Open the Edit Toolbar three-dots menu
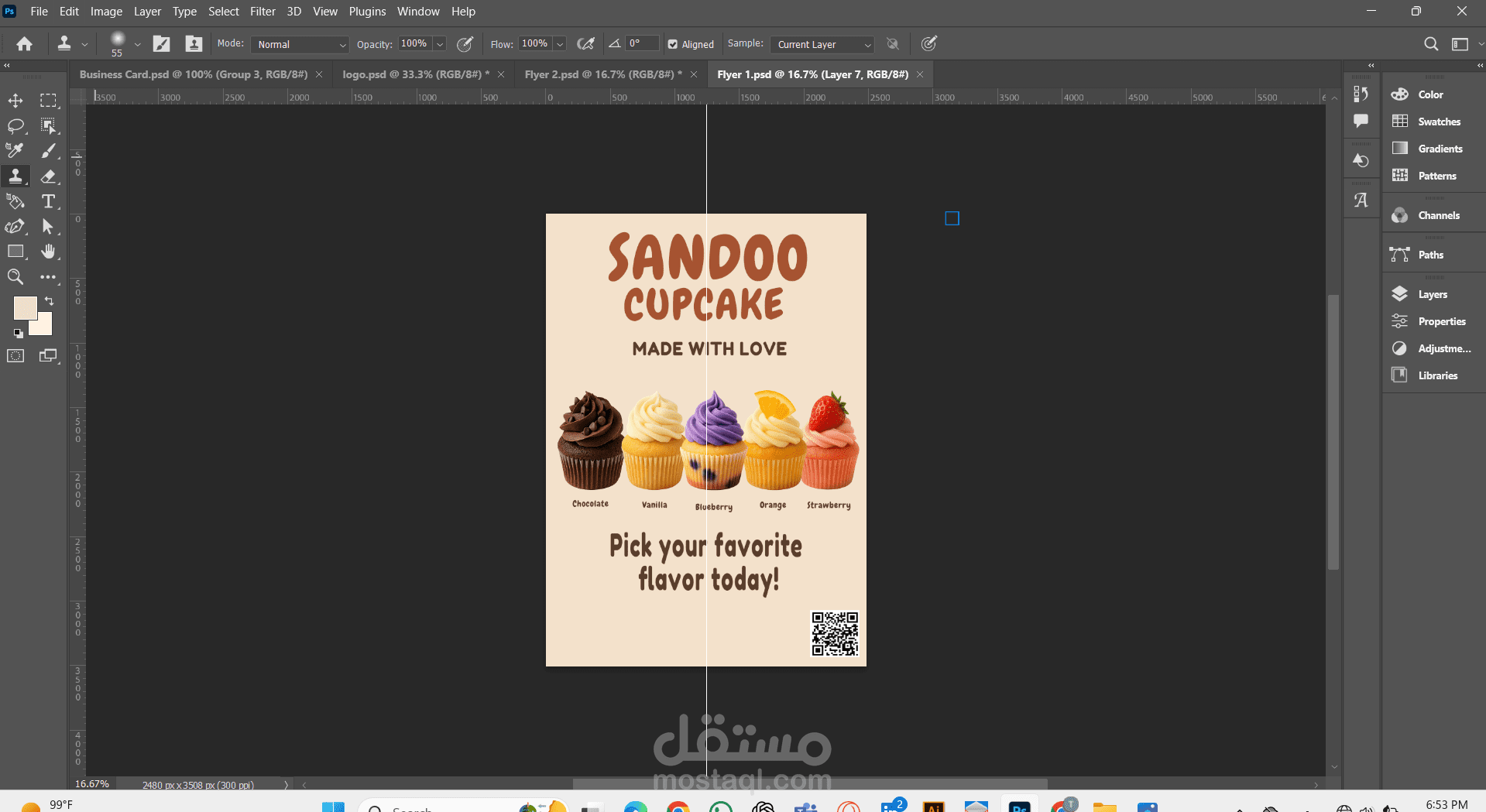The width and height of the screenshot is (1486, 812). [49, 277]
